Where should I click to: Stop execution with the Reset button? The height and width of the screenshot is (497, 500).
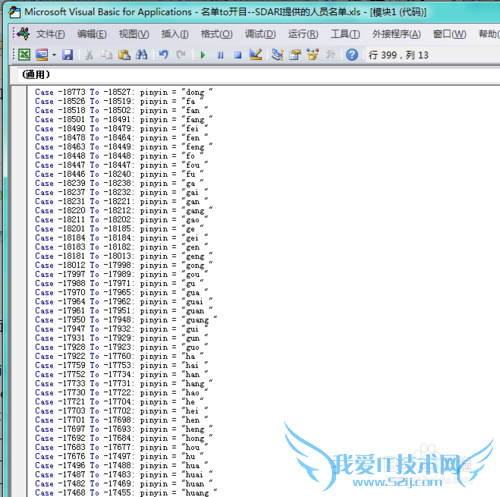point(238,55)
